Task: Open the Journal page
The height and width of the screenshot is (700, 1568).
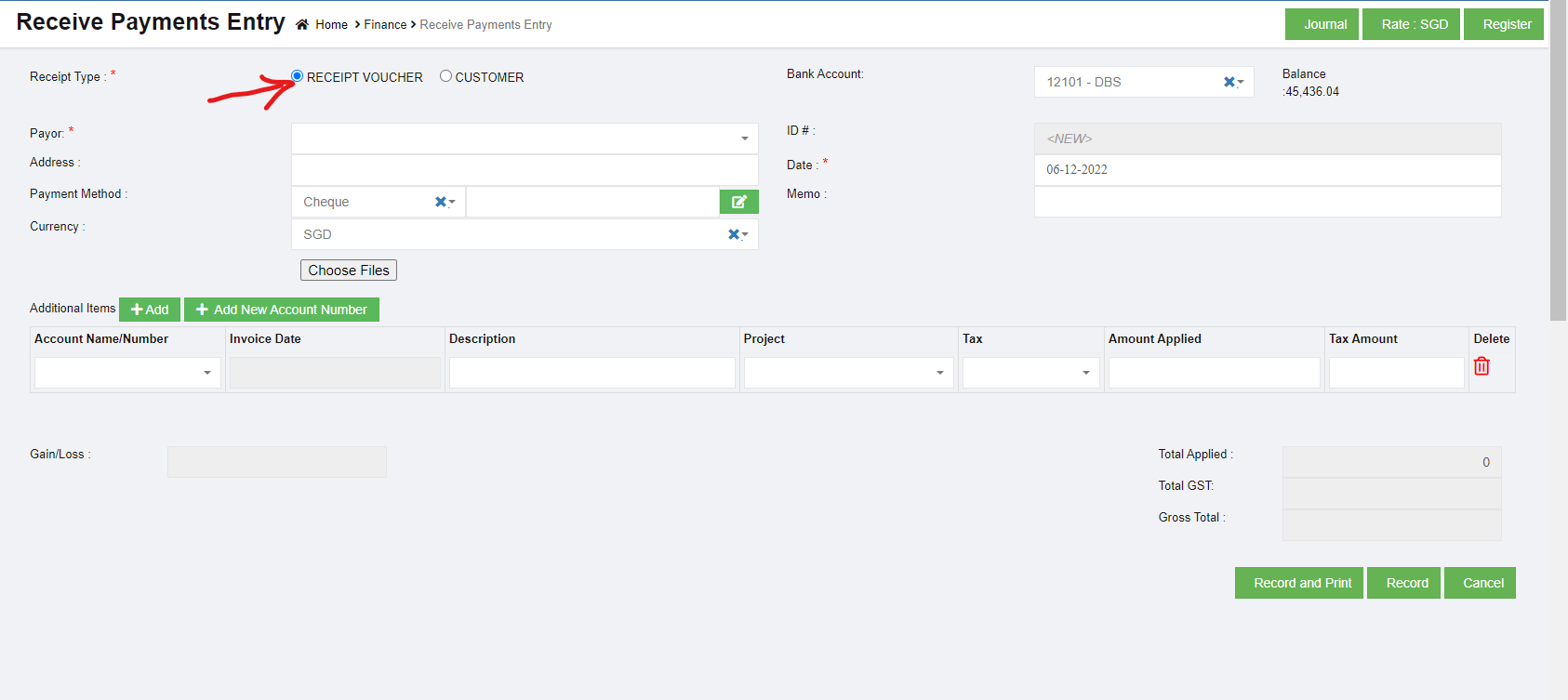Action: pos(1322,24)
